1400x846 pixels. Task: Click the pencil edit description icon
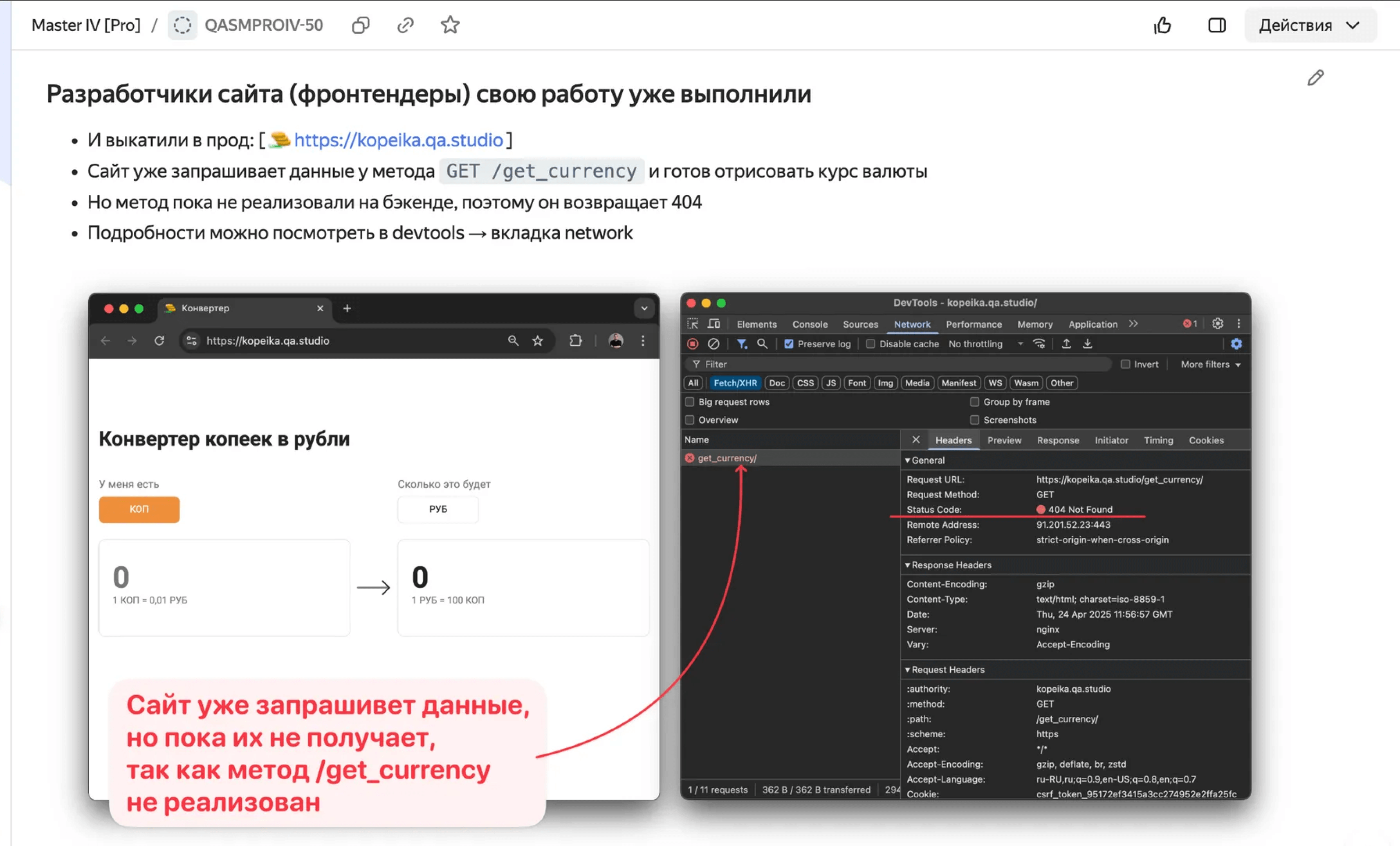click(x=1315, y=77)
